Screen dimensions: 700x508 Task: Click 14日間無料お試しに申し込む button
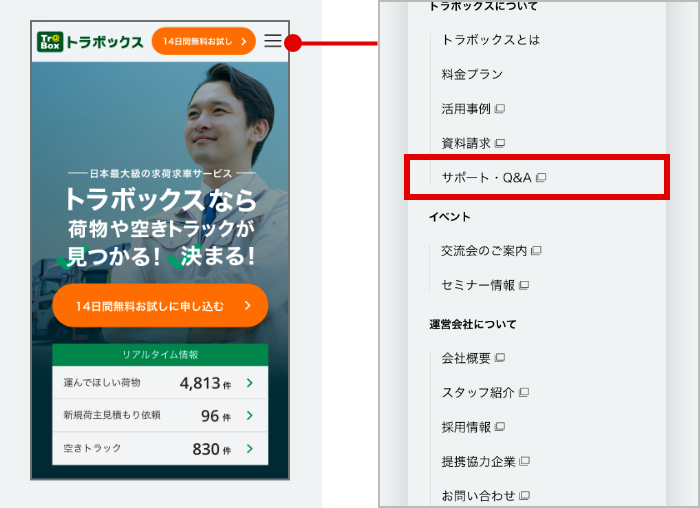pyautogui.click(x=160, y=306)
